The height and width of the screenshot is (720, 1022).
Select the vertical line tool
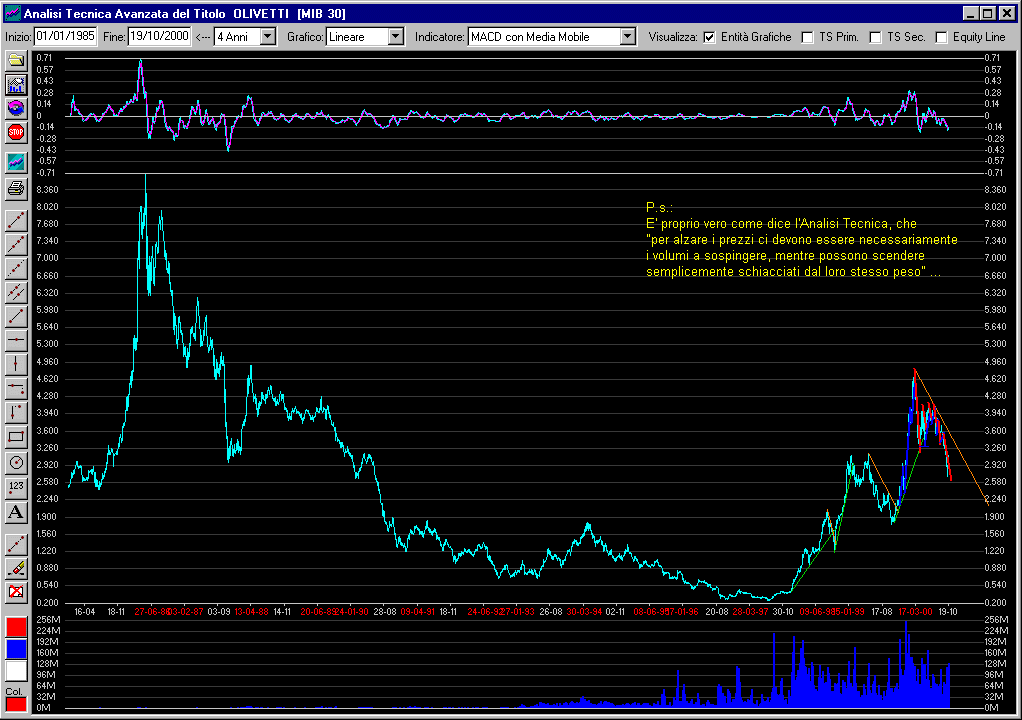16,364
